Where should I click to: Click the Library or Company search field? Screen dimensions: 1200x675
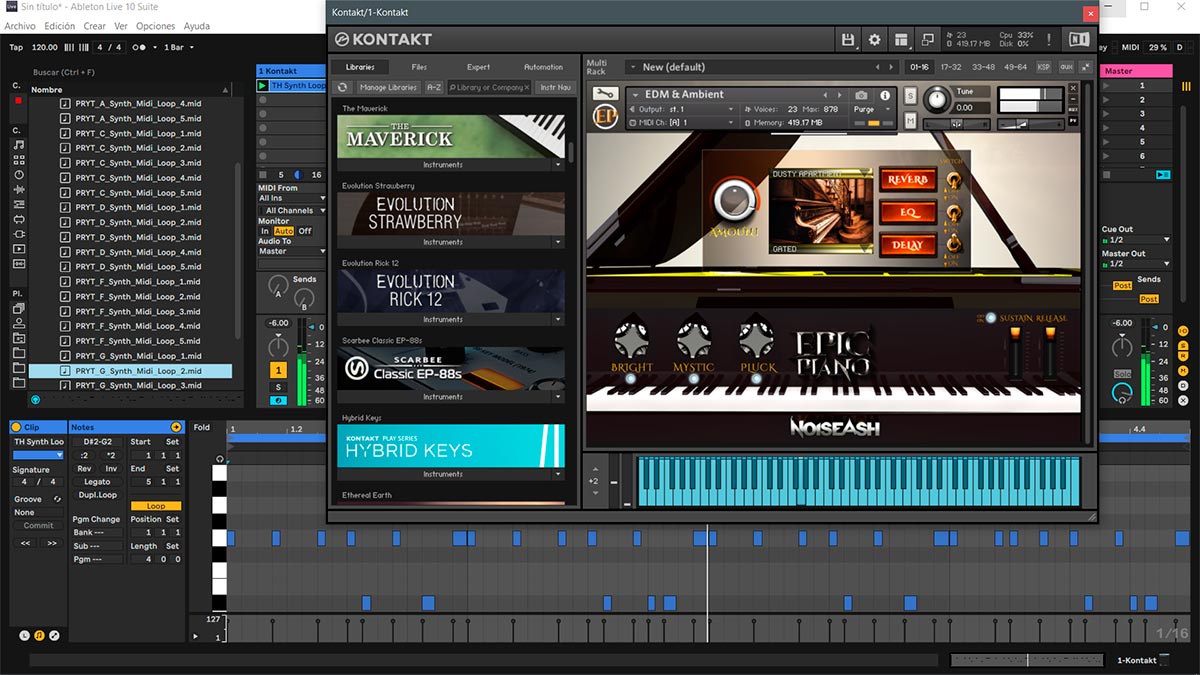click(489, 88)
